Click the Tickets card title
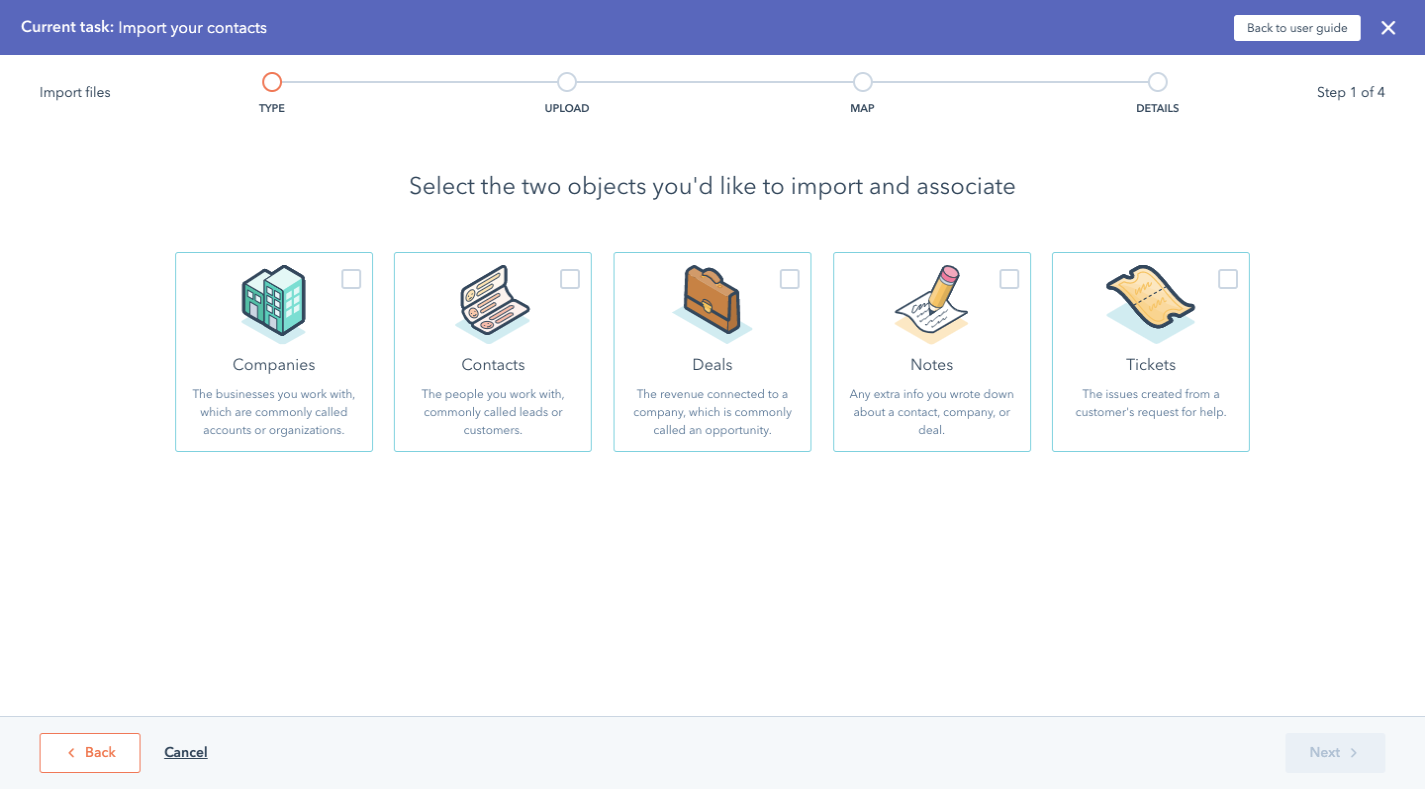Screen dimensions: 1425x789 (1151, 365)
